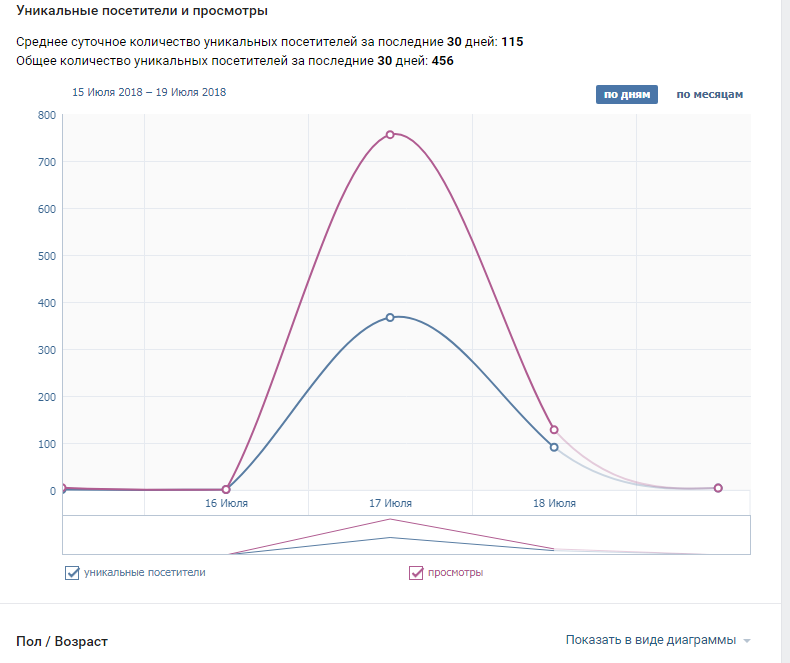
Task: Switch to the "по дням" view
Action: 627,95
